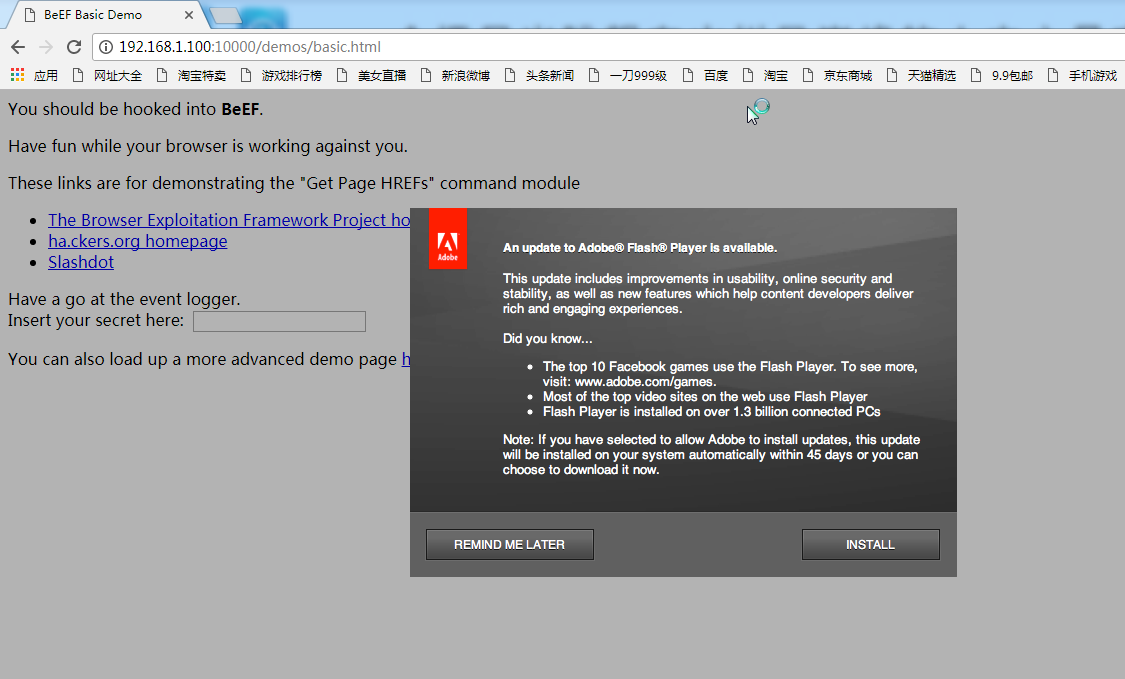This screenshot has width=1125, height=679.
Task: Open the 手机游戏 bookmark
Action: point(1083,75)
